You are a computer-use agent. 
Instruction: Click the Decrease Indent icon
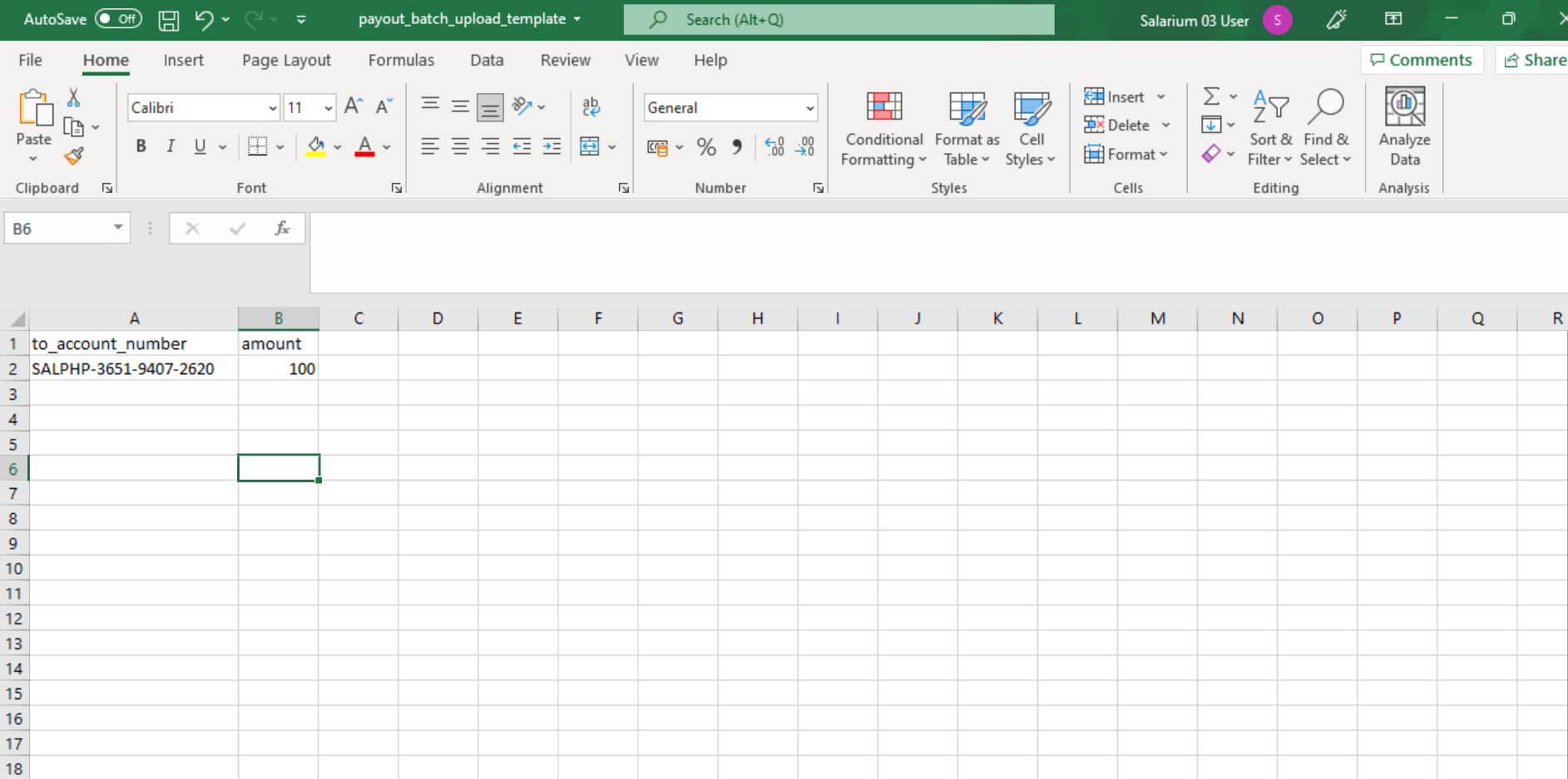coord(522,146)
